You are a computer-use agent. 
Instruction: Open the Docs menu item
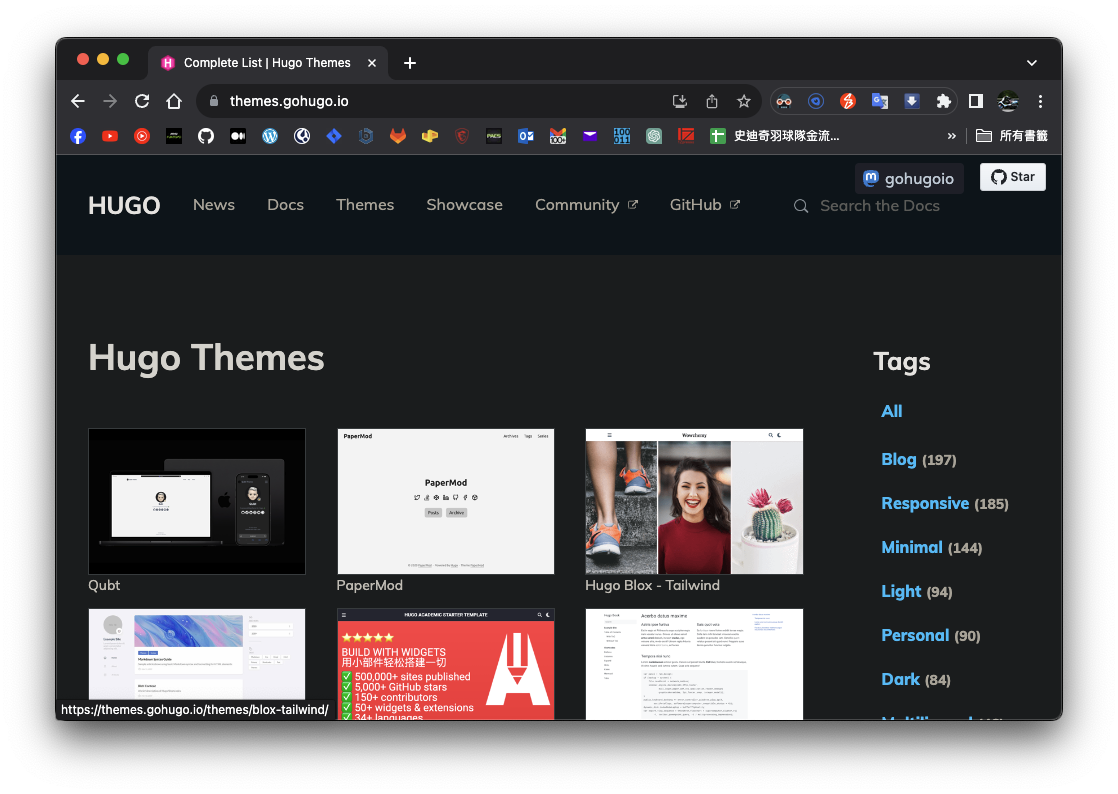click(285, 205)
